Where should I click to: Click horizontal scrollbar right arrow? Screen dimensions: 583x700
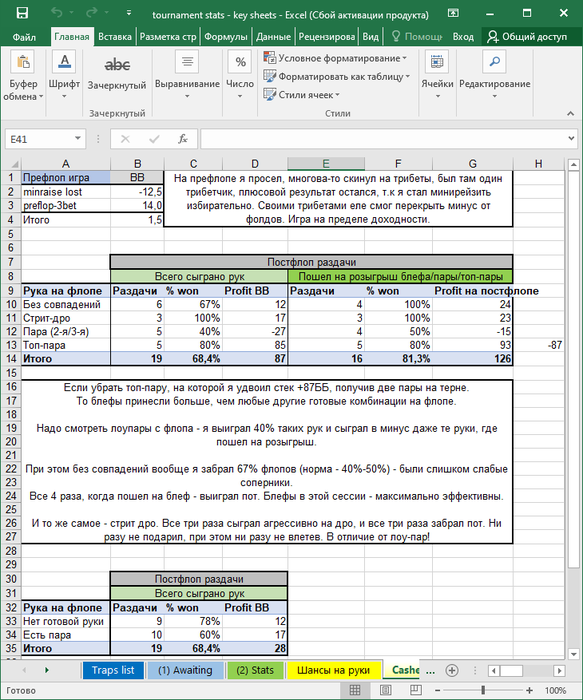coord(559,670)
